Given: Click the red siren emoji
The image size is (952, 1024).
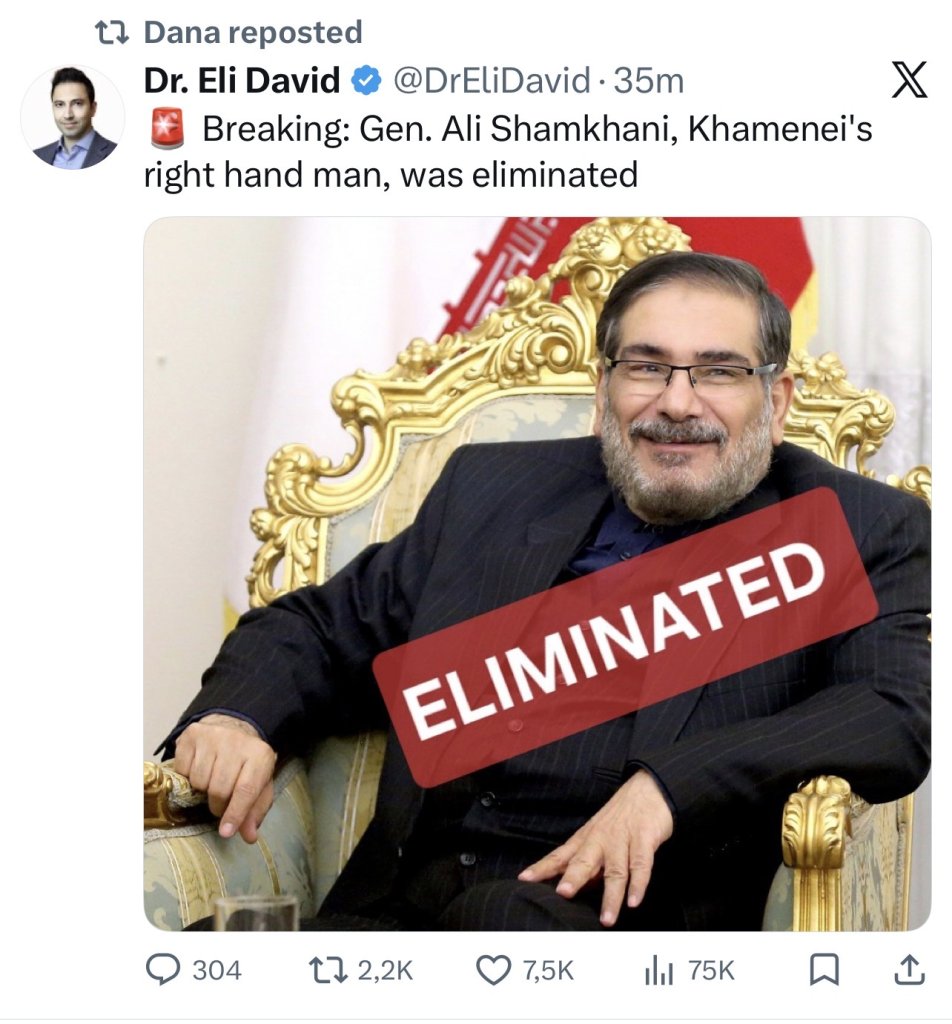Looking at the screenshot, I should 167,128.
